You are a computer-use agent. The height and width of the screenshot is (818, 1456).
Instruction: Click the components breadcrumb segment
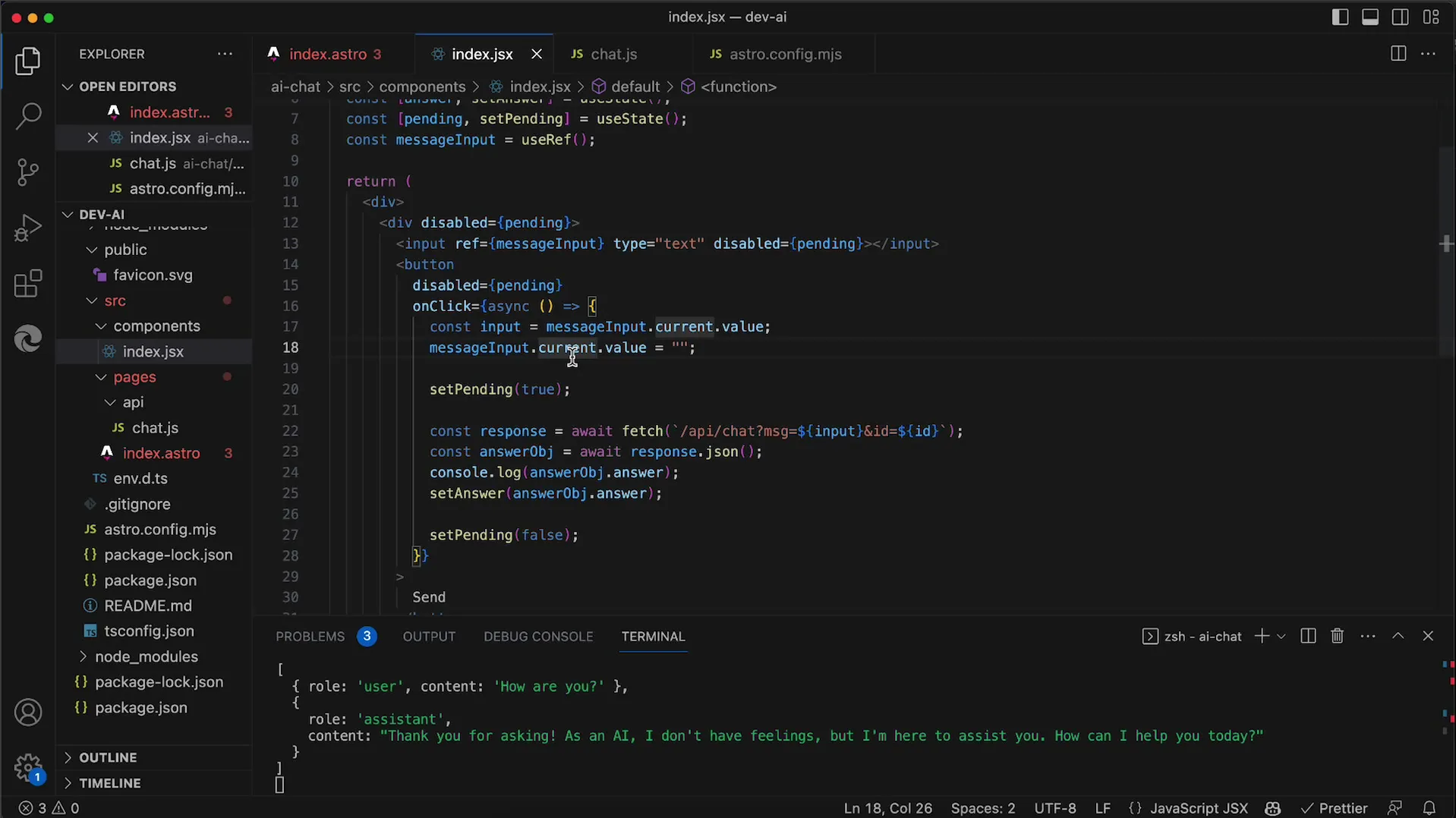click(422, 87)
